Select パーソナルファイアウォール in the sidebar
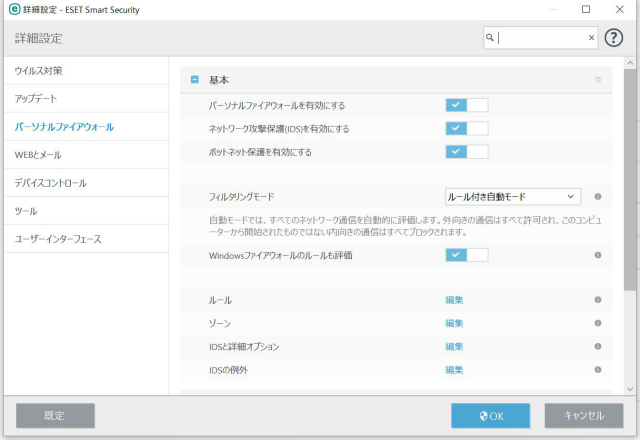 click(86, 127)
